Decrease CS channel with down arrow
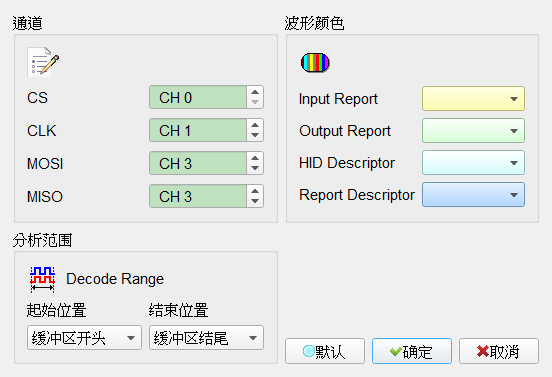Viewport: 552px width, 377px height. [255, 102]
